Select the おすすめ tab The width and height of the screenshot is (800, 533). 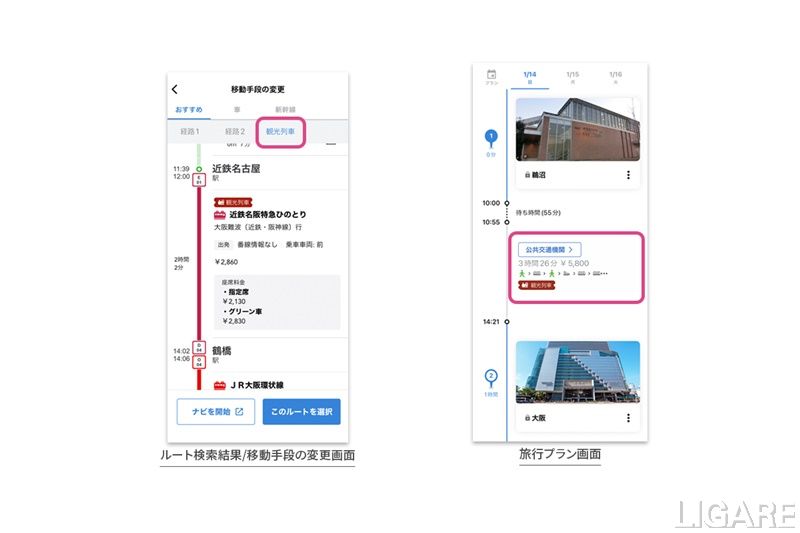click(x=189, y=110)
